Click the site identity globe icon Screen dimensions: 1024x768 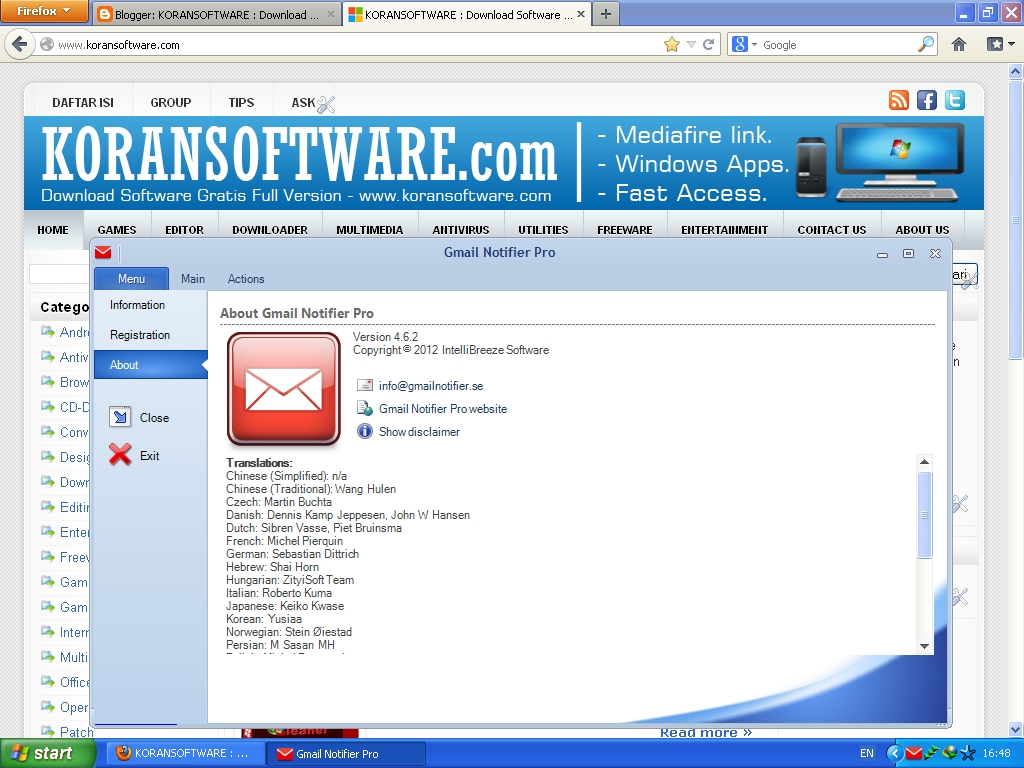coord(47,44)
